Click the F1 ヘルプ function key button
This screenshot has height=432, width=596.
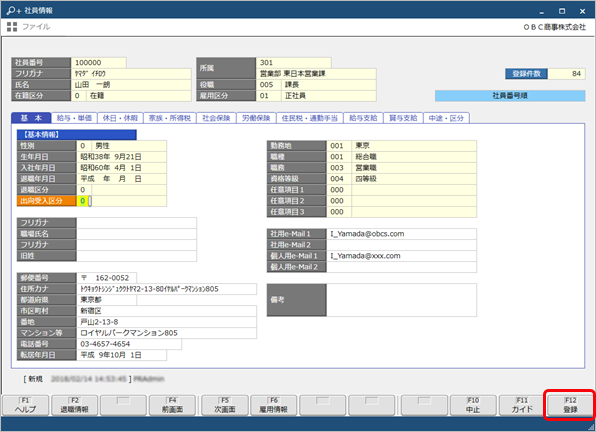pyautogui.click(x=25, y=405)
